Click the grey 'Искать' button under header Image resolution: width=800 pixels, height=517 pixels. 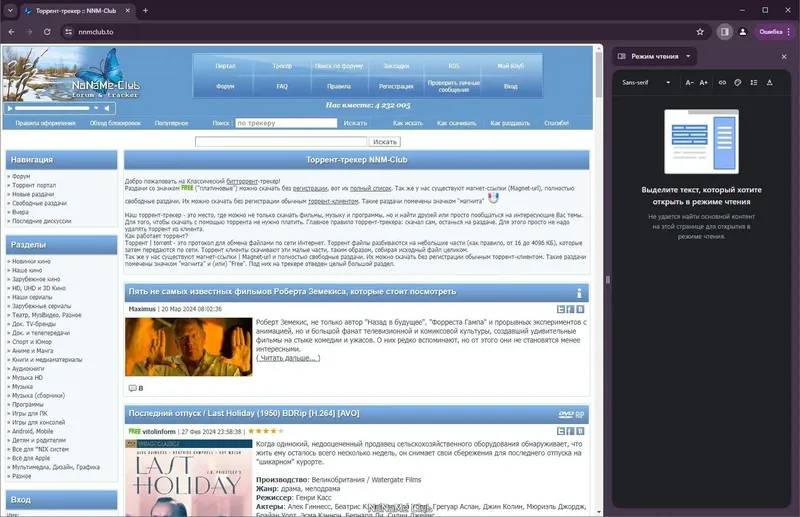pyautogui.click(x=385, y=141)
